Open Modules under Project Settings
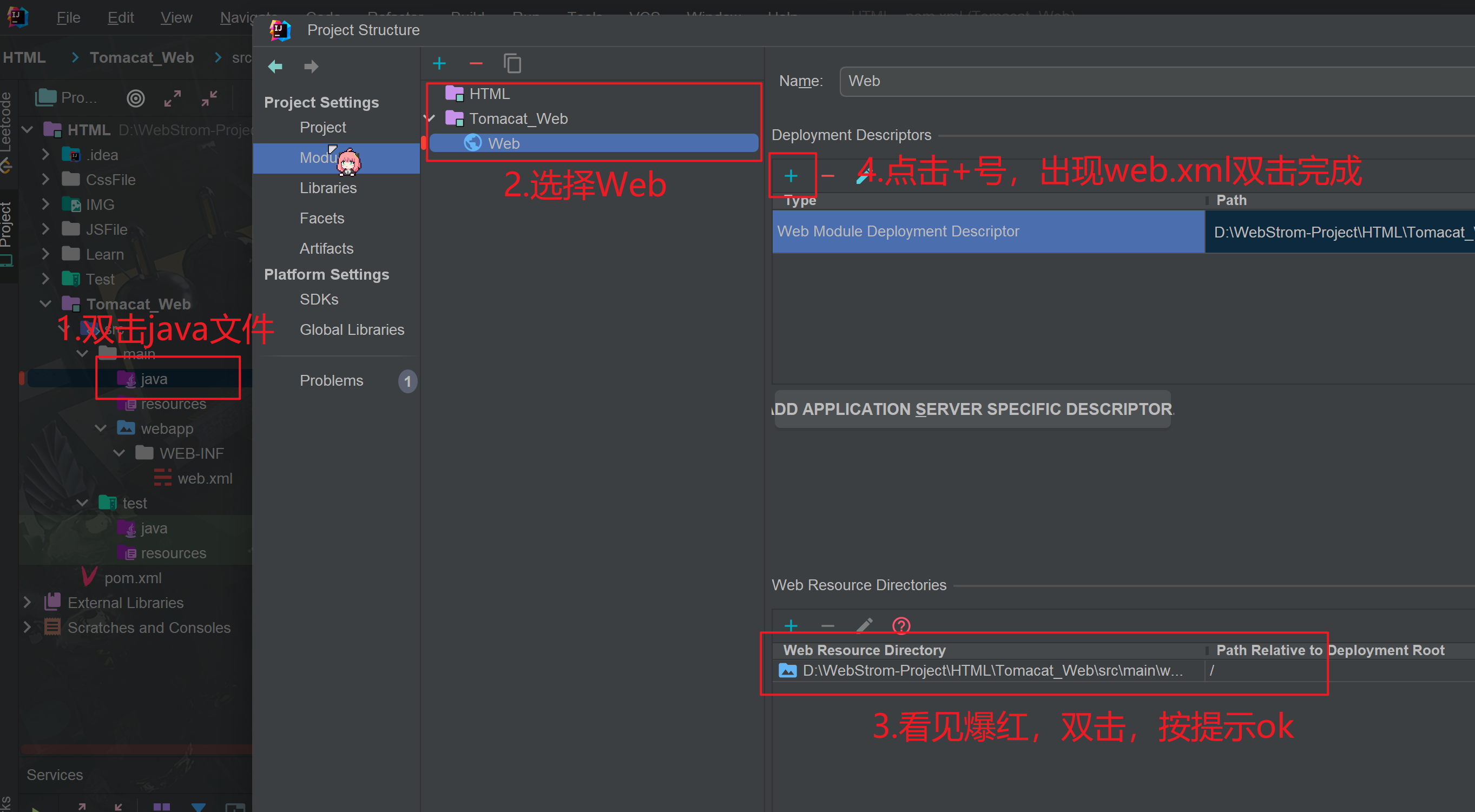1475x812 pixels. click(337, 157)
